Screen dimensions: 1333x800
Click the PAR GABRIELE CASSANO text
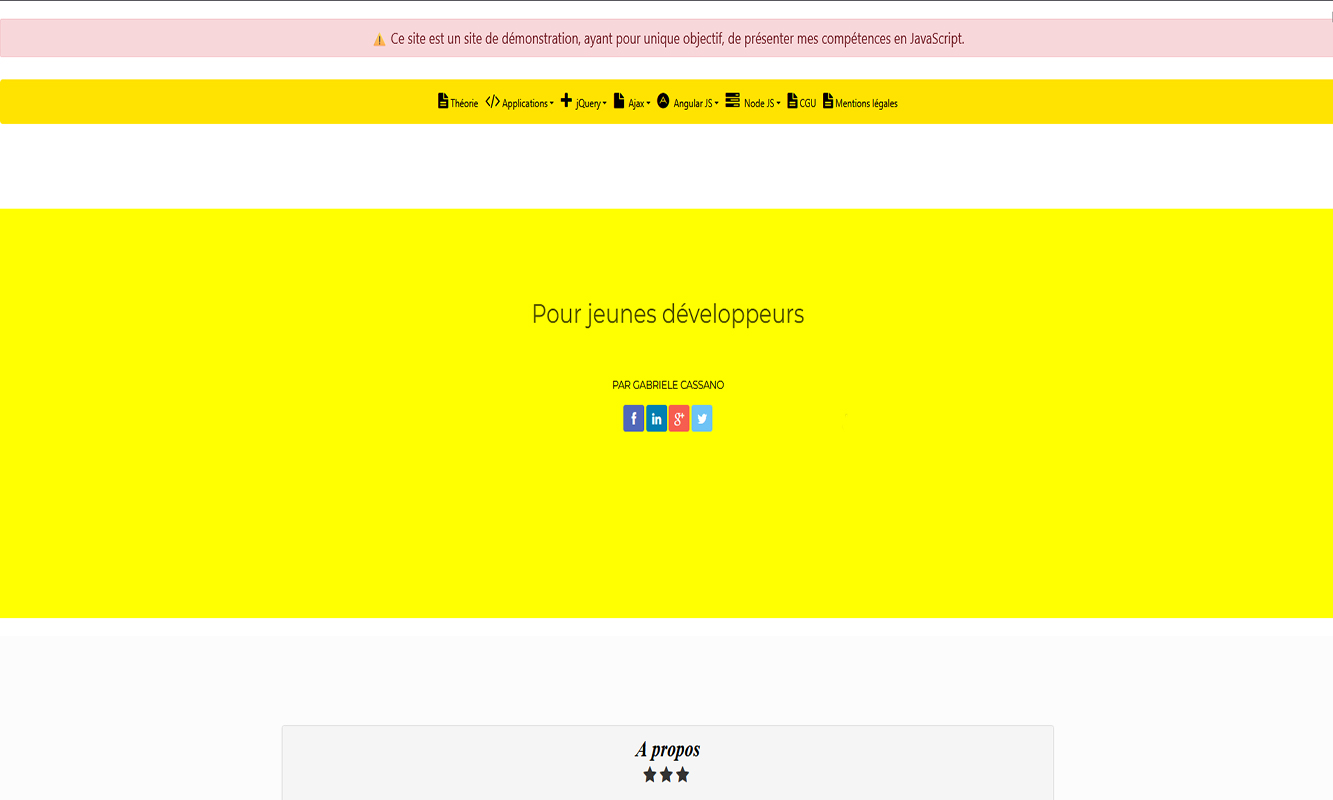[x=667, y=385]
